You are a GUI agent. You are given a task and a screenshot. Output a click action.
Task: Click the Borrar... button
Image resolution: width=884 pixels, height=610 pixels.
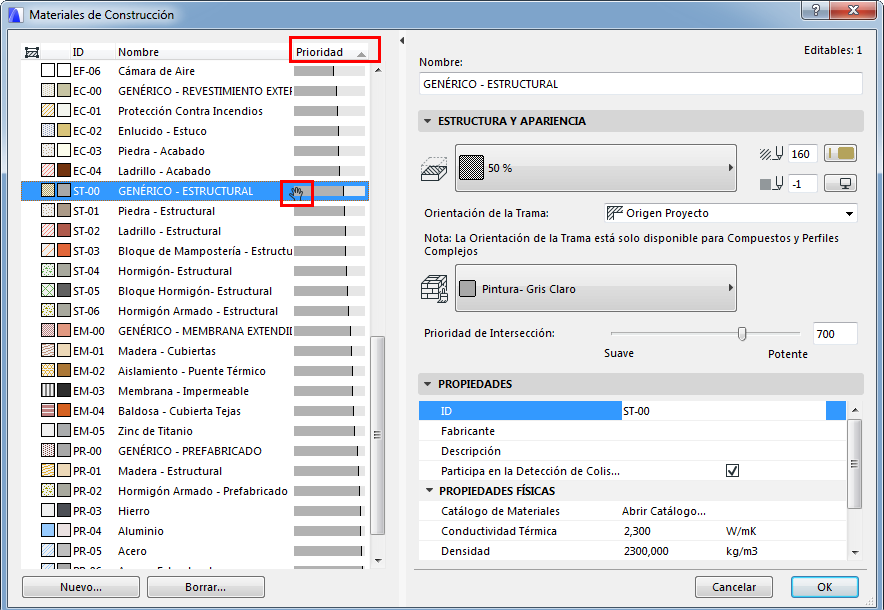tap(205, 587)
